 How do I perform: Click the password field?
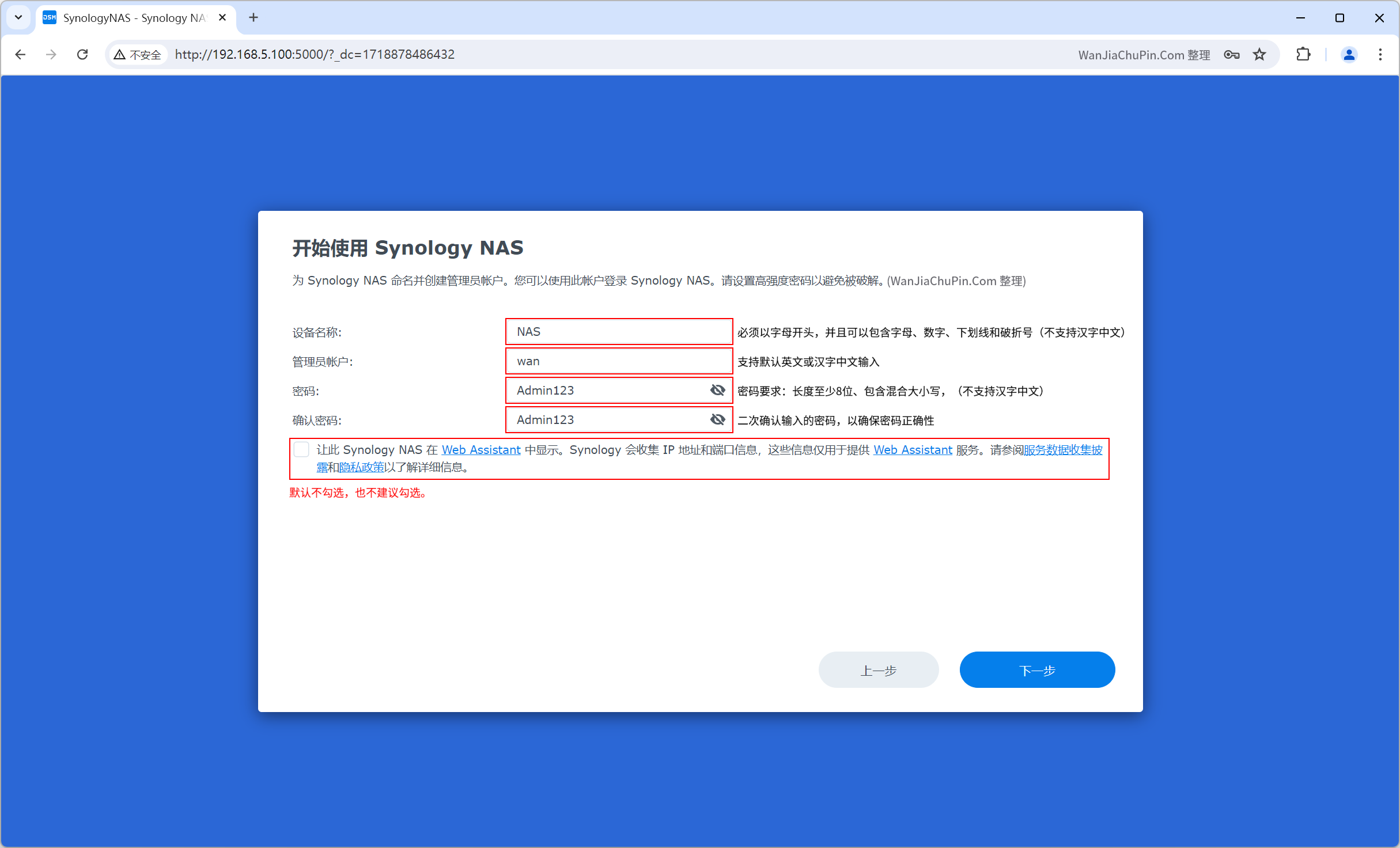619,391
